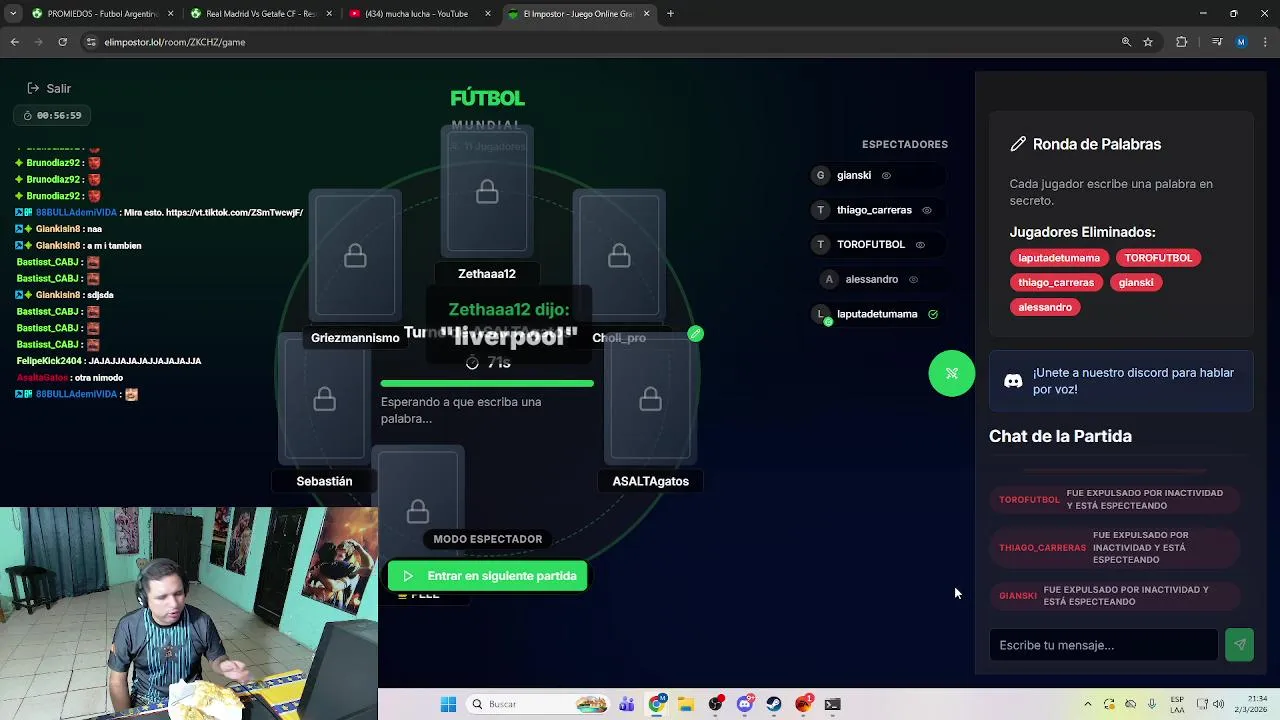Toggle eye icon next to gianski

click(x=886, y=176)
